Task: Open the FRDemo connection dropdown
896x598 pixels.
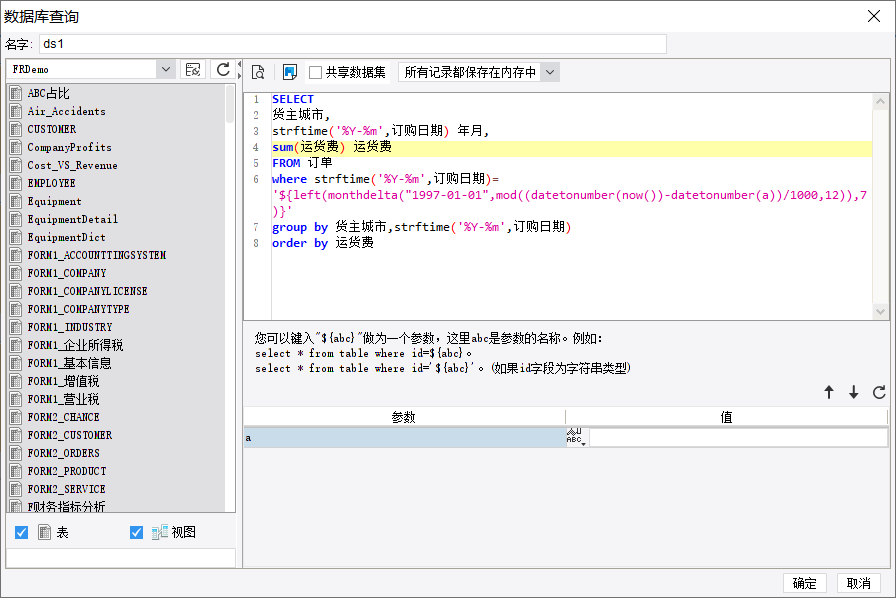Action: pos(166,69)
